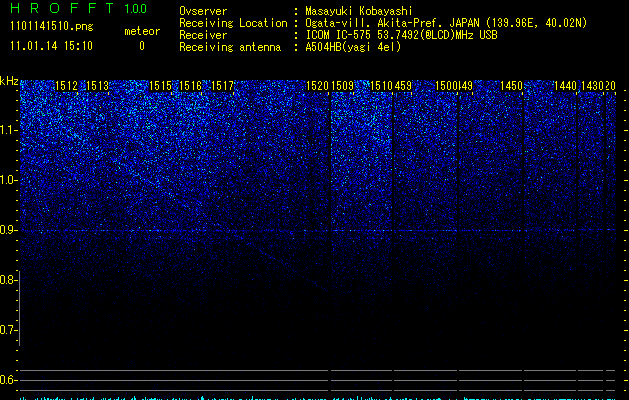Screen dimensions: 629x400
Task: Select the 1520 time marker
Action: [x=317, y=86]
